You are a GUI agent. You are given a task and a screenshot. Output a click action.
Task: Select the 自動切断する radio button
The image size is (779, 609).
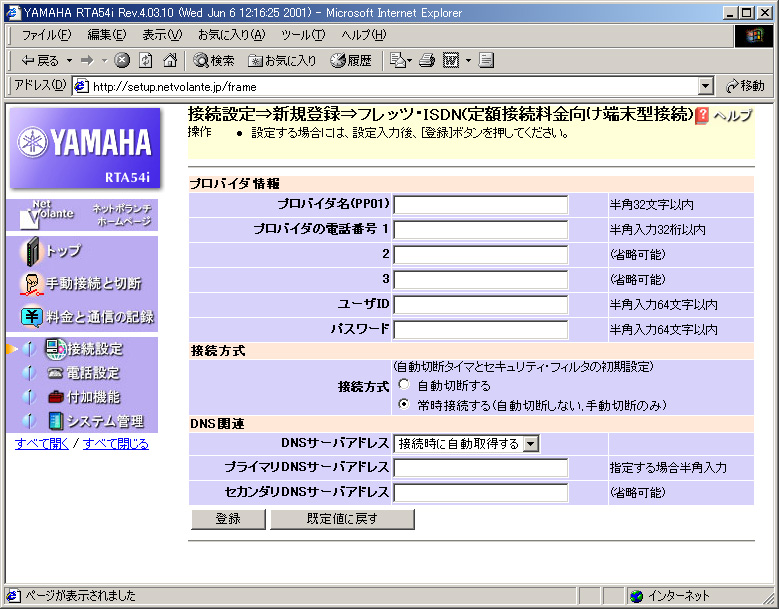(404, 385)
